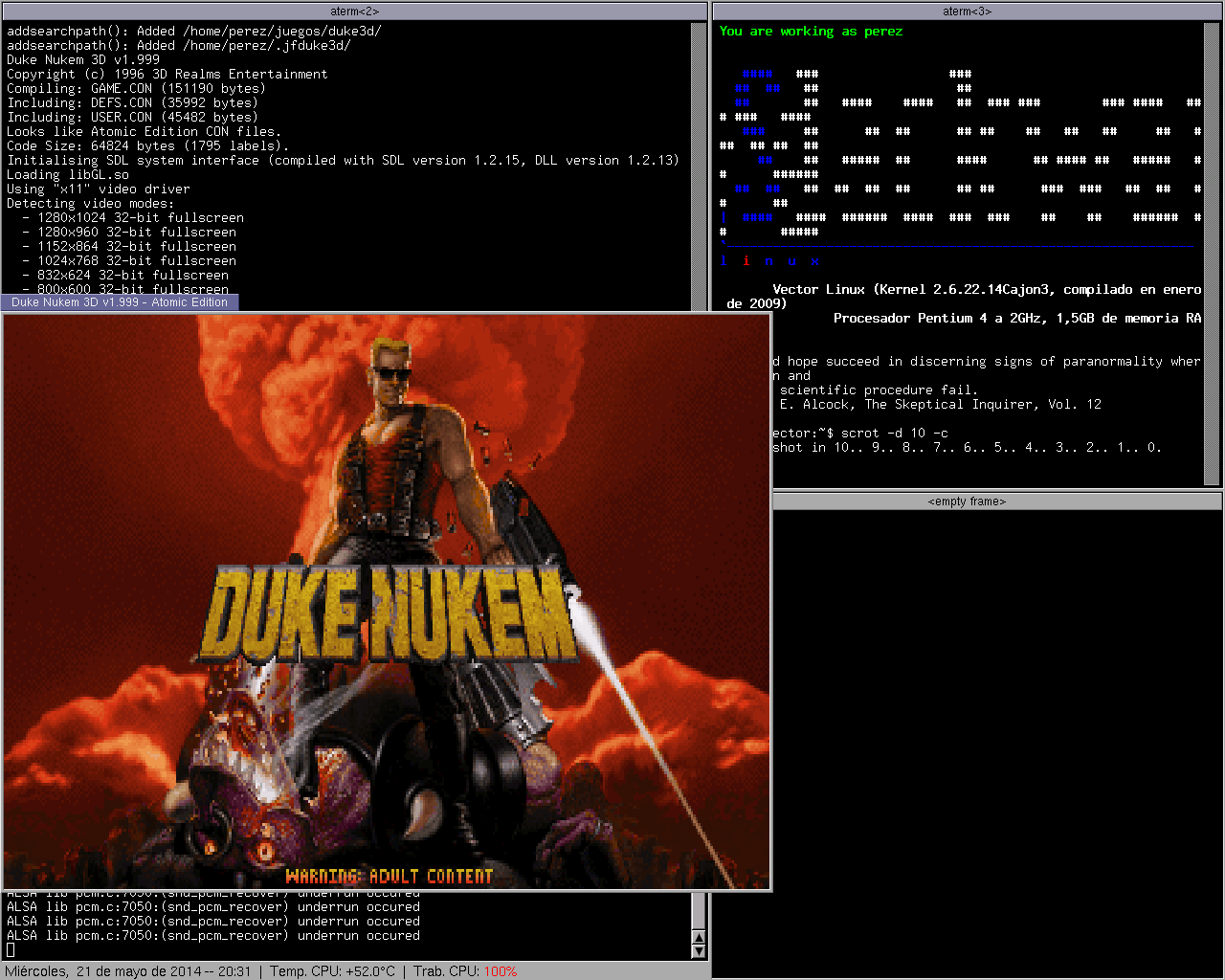The height and width of the screenshot is (980, 1225).
Task: Click the aterm<2> scrollbar track above the arrows
Action: coord(699,910)
